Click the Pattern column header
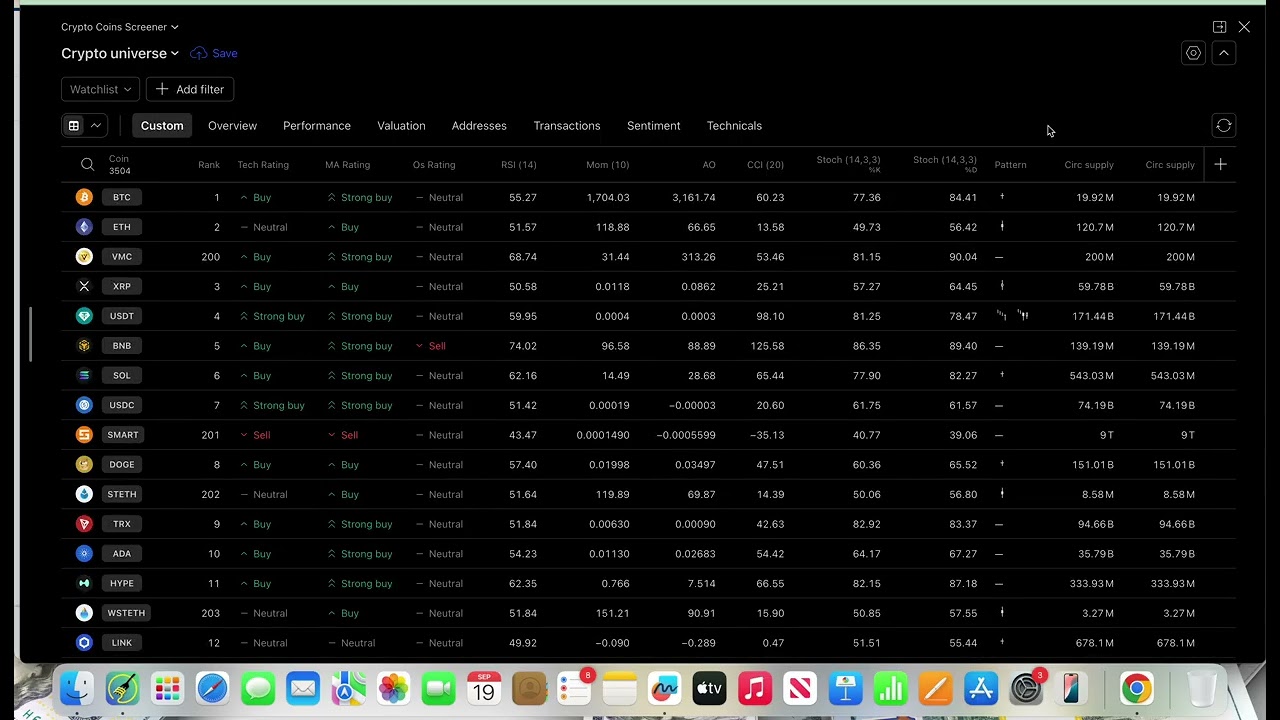The height and width of the screenshot is (720, 1280). click(x=1010, y=165)
